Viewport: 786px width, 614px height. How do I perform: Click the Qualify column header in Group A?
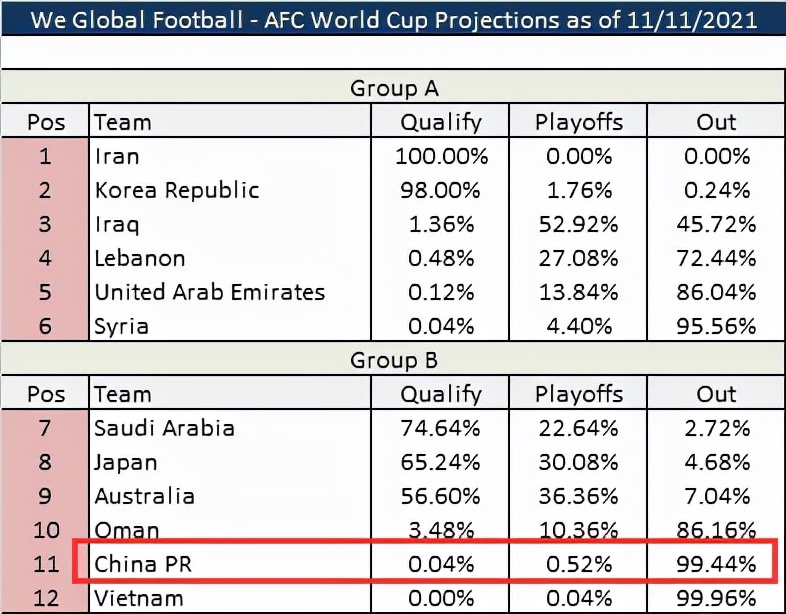click(x=440, y=122)
